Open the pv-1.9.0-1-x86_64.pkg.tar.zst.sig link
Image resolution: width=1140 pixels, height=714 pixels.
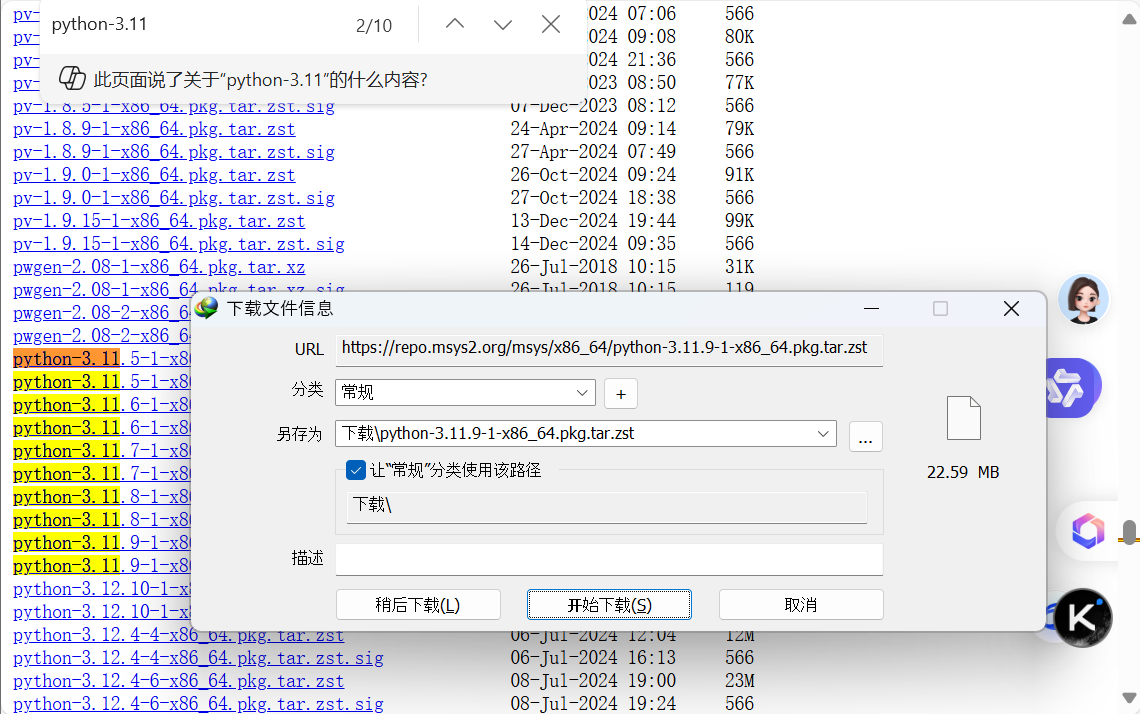[x=174, y=198]
